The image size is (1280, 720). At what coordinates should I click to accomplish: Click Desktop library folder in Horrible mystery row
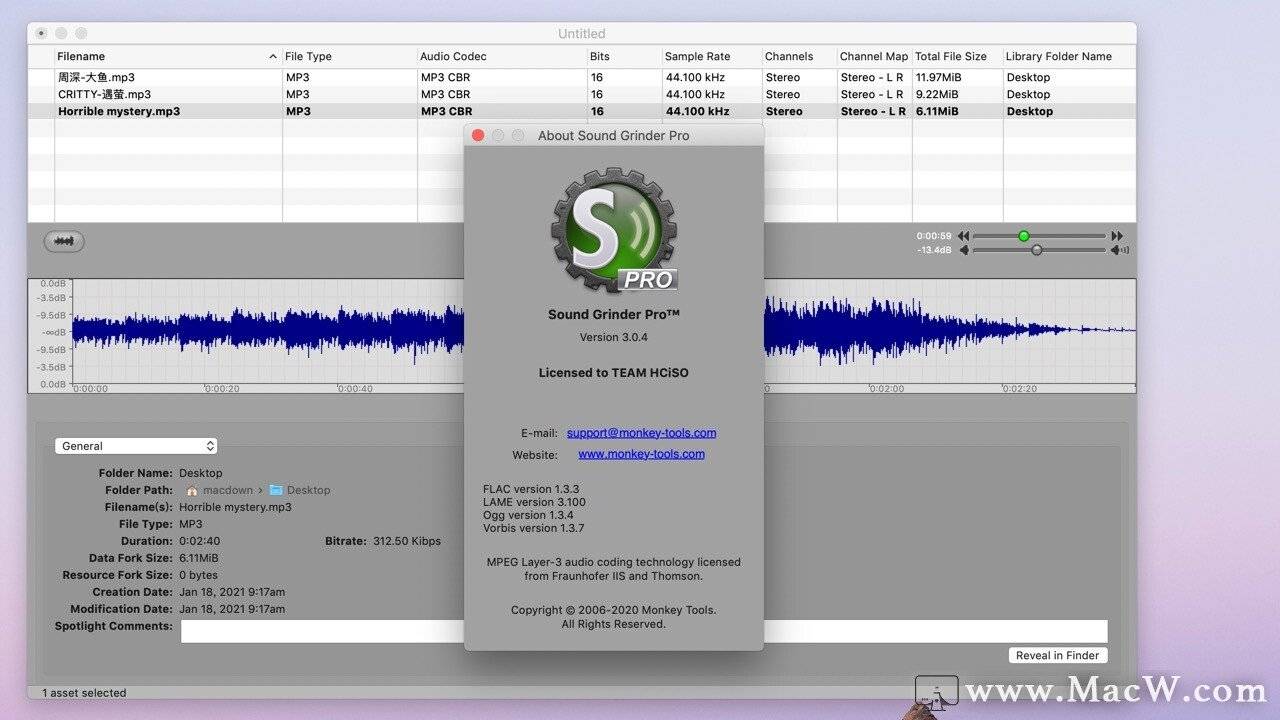[x=1030, y=111]
